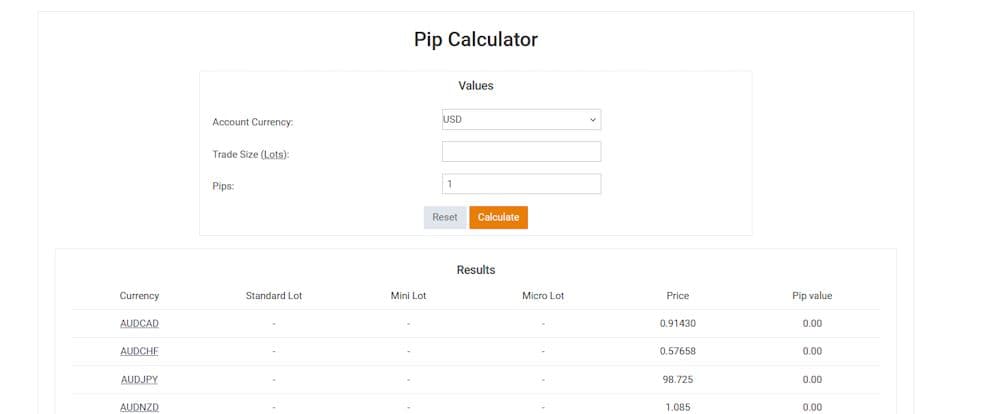
Task: Click the Currency column header
Action: [139, 296]
